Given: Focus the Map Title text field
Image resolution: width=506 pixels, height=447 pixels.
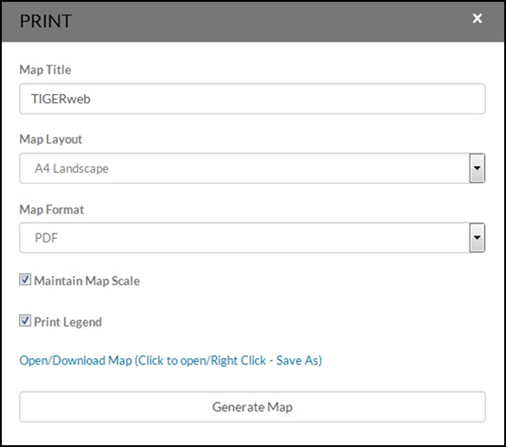Looking at the screenshot, I should click(x=252, y=99).
